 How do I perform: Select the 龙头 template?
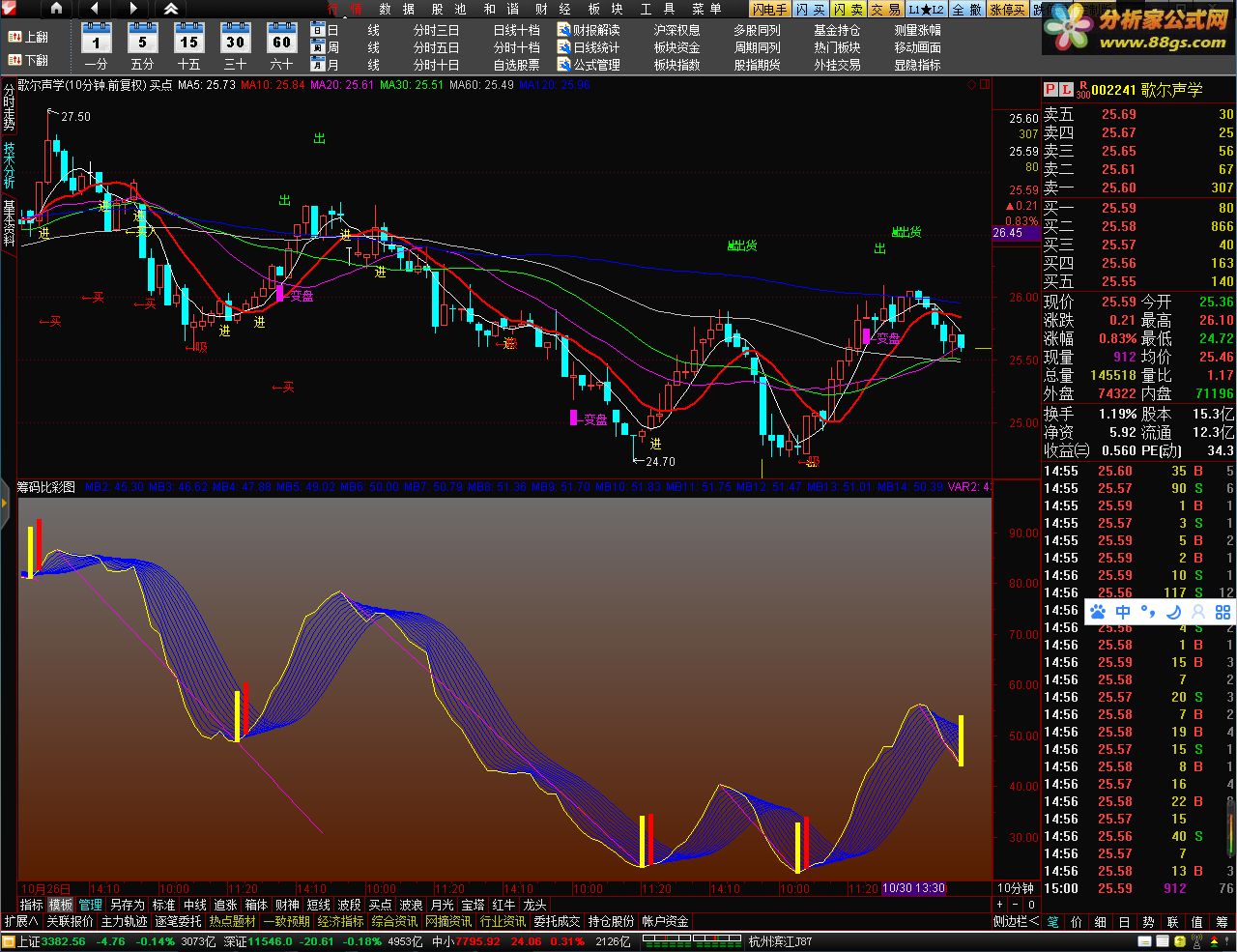coord(534,905)
